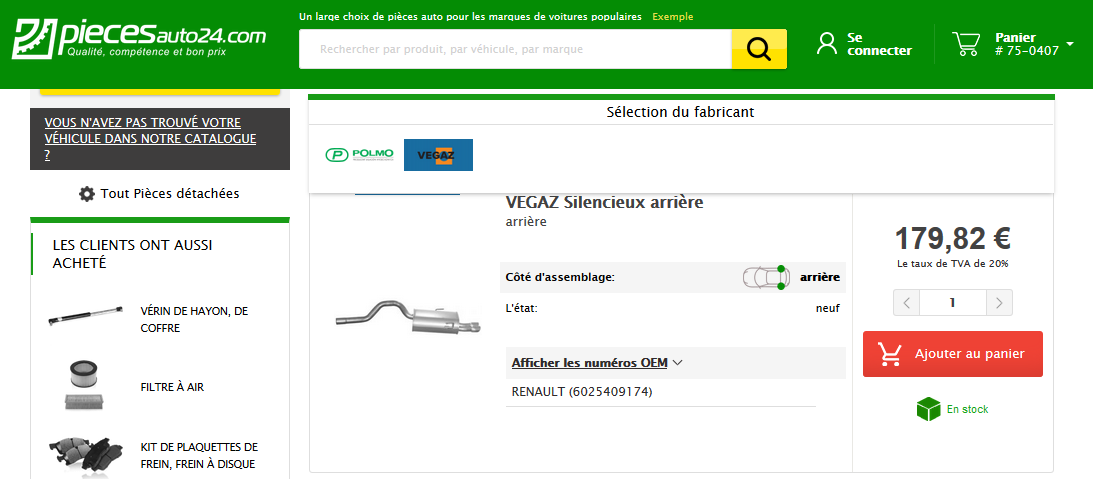Click Ajouter au panier button
This screenshot has height=479, width=1093.
953,354
